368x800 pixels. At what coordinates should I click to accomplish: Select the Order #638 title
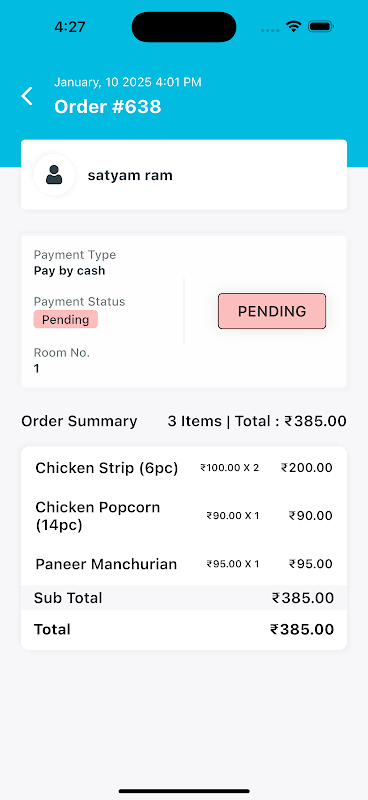108,107
